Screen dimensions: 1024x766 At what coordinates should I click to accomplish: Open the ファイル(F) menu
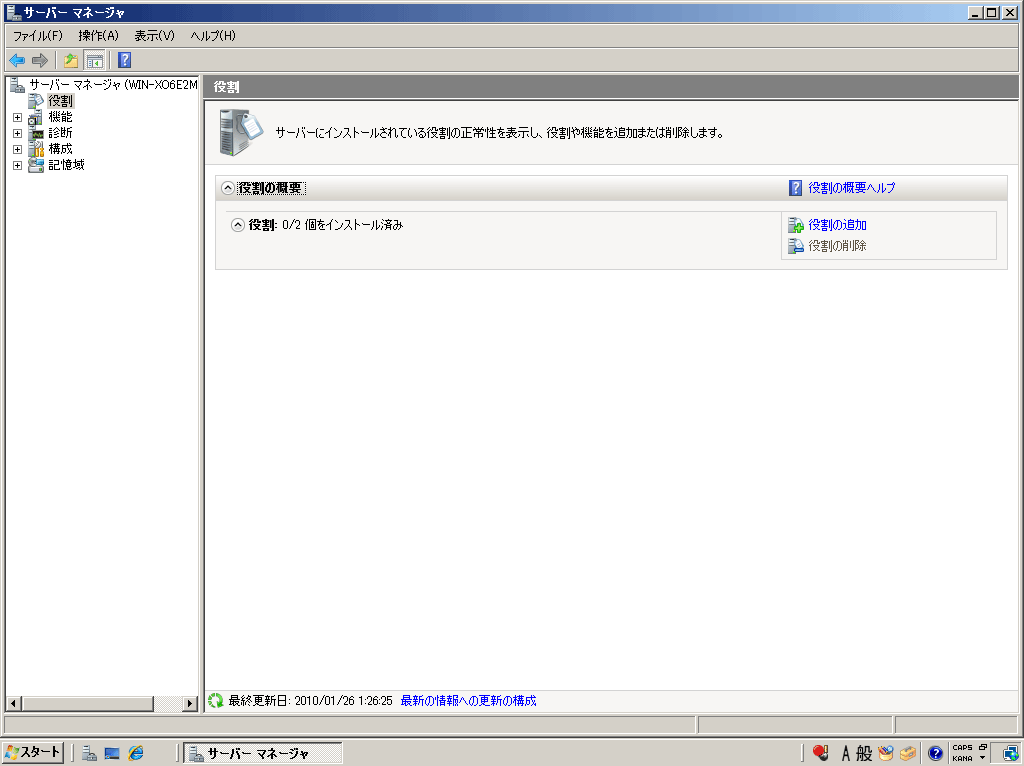[38, 36]
